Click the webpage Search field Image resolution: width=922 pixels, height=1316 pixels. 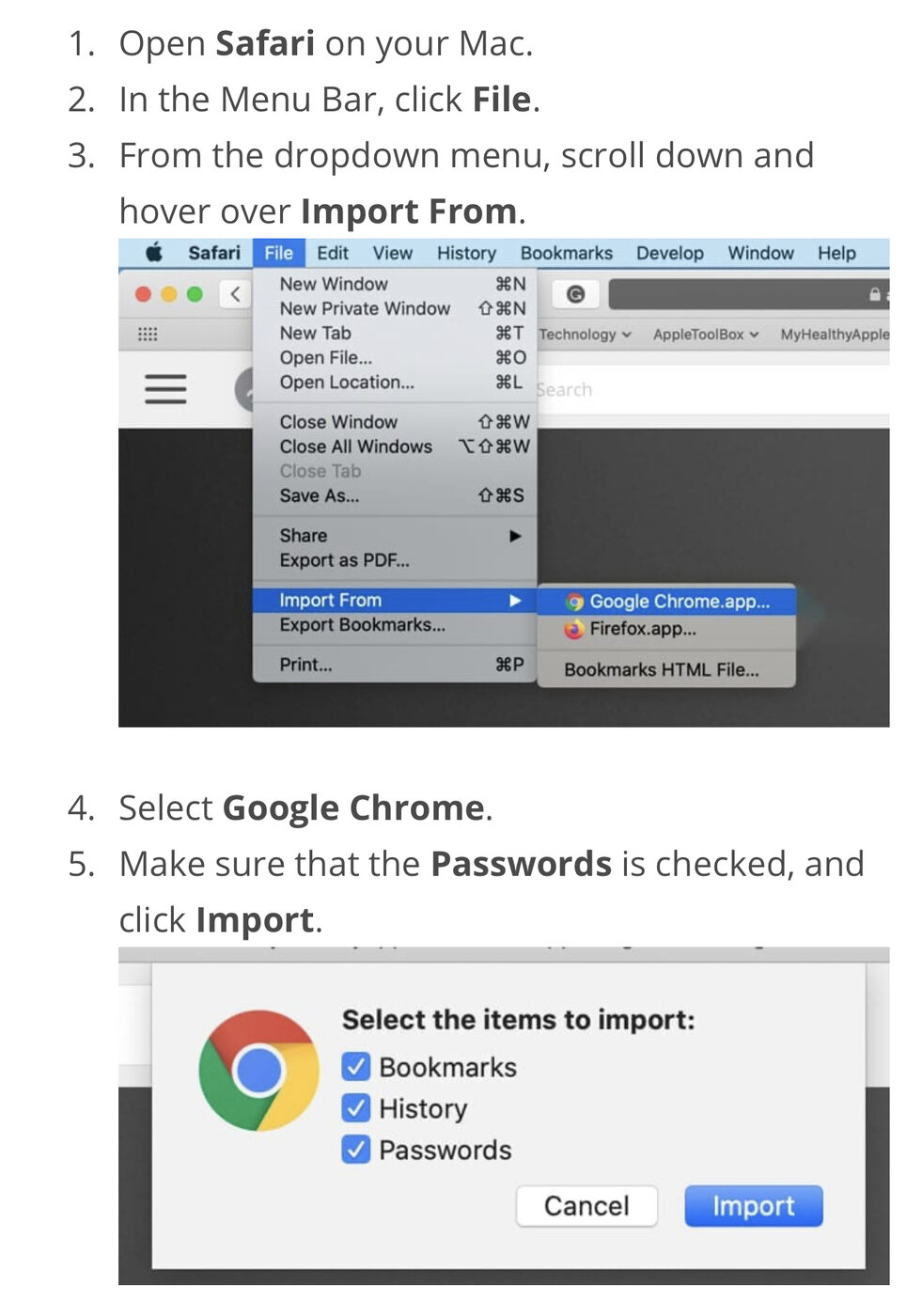712,389
